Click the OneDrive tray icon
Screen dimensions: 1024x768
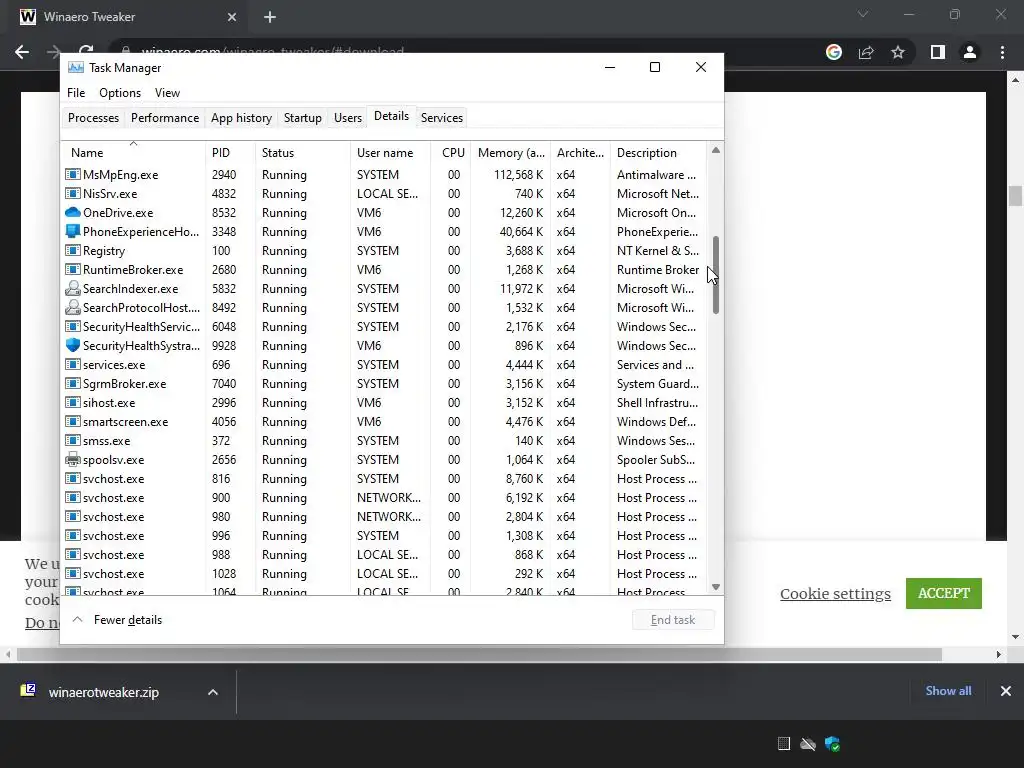point(808,744)
